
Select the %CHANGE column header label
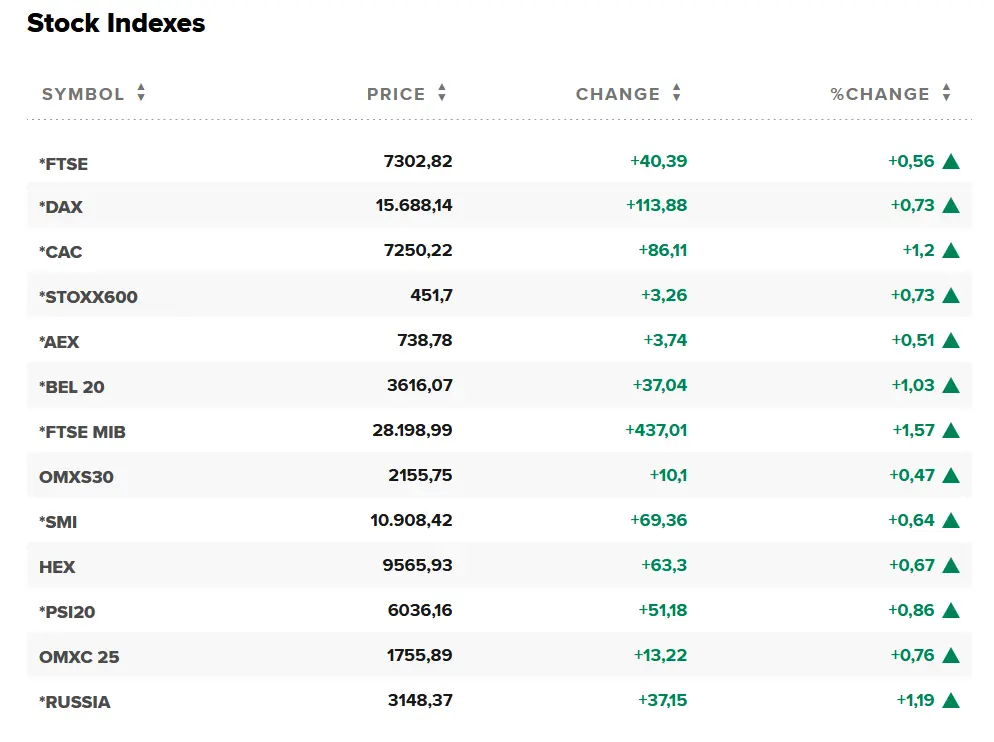coord(878,93)
